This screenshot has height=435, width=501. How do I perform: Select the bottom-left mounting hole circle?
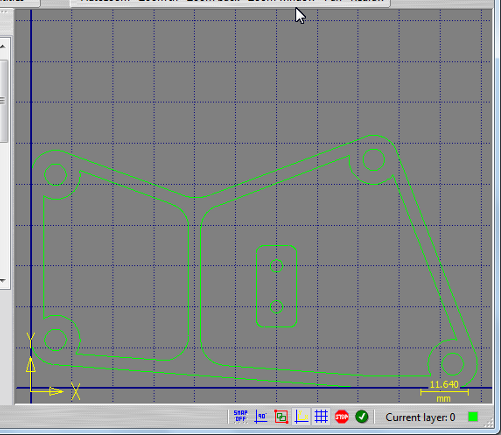point(55,340)
